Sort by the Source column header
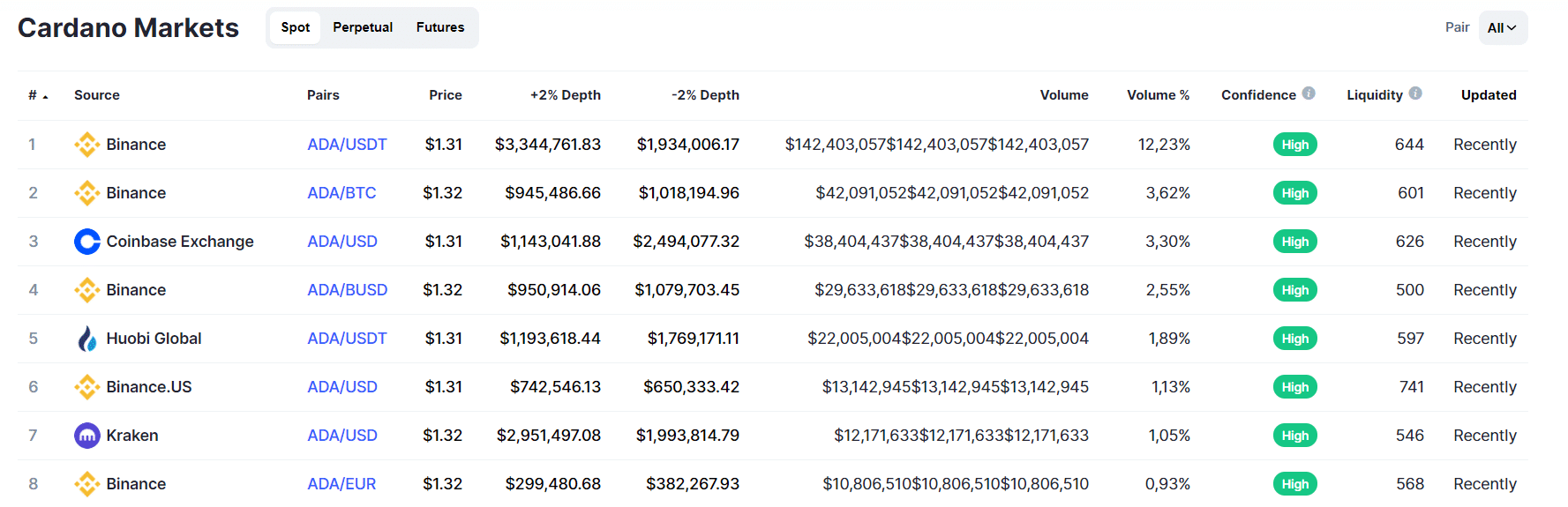 click(97, 95)
